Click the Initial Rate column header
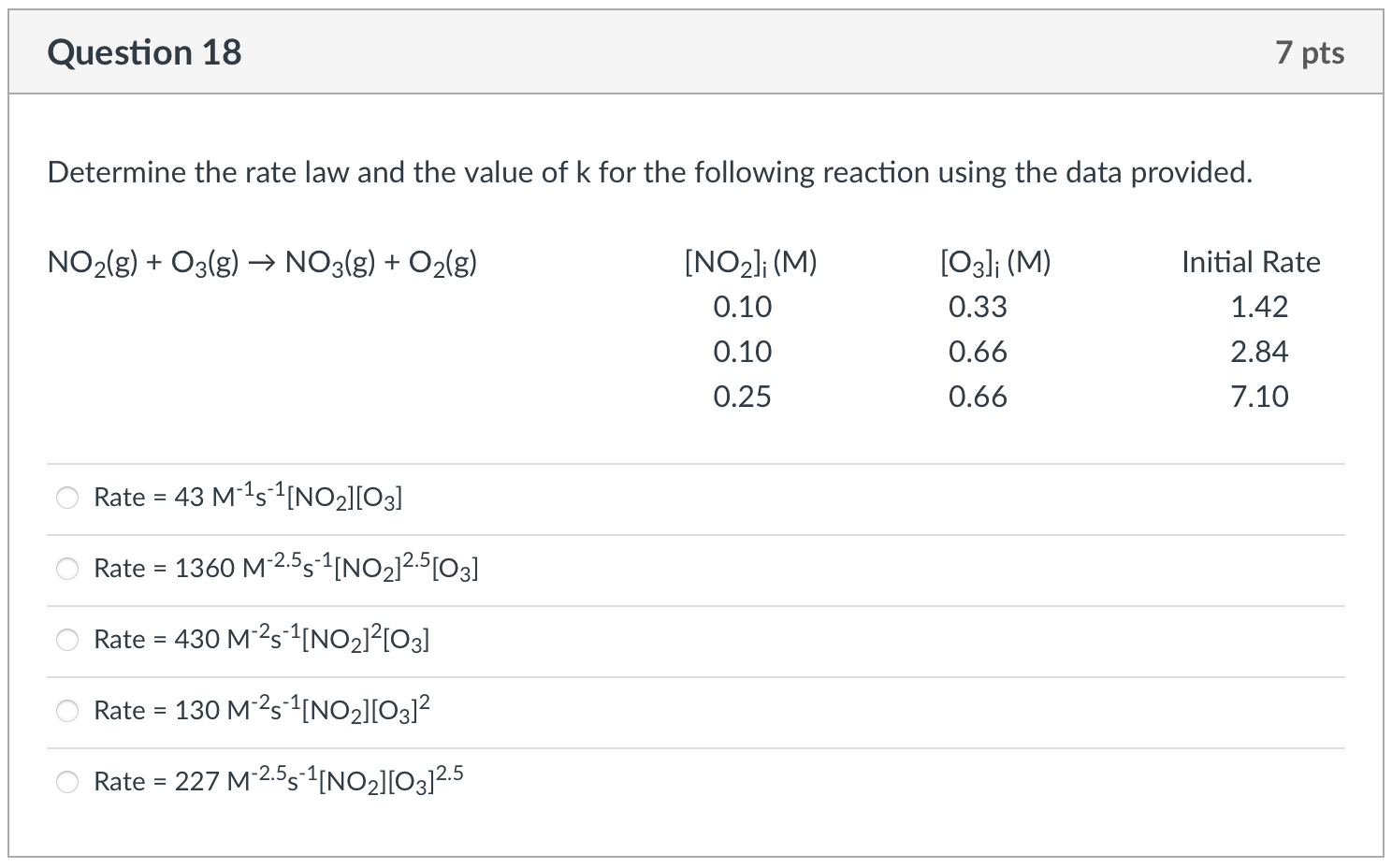The width and height of the screenshot is (1392, 868). click(x=1250, y=262)
